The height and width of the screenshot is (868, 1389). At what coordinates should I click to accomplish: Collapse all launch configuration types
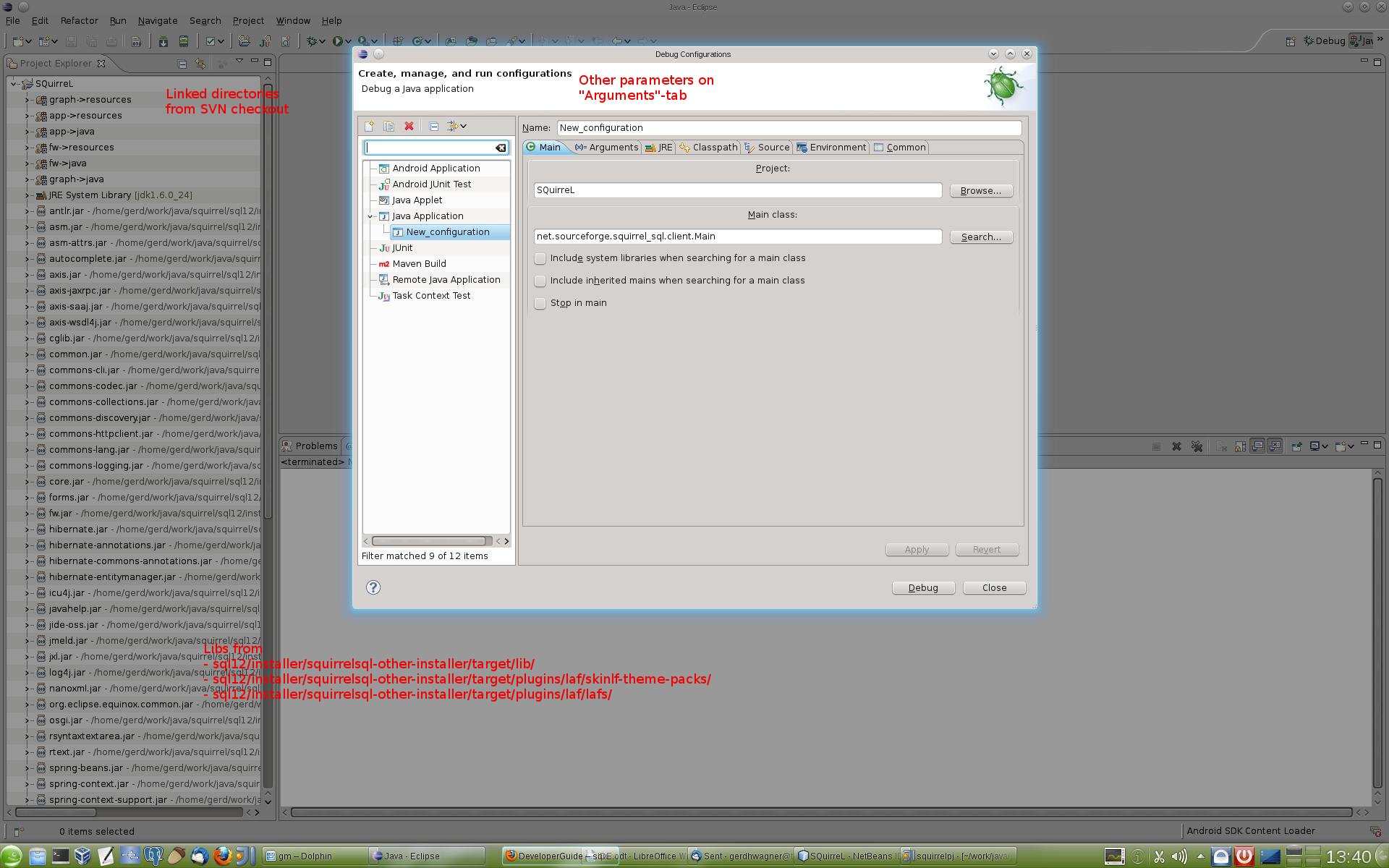[x=433, y=126]
